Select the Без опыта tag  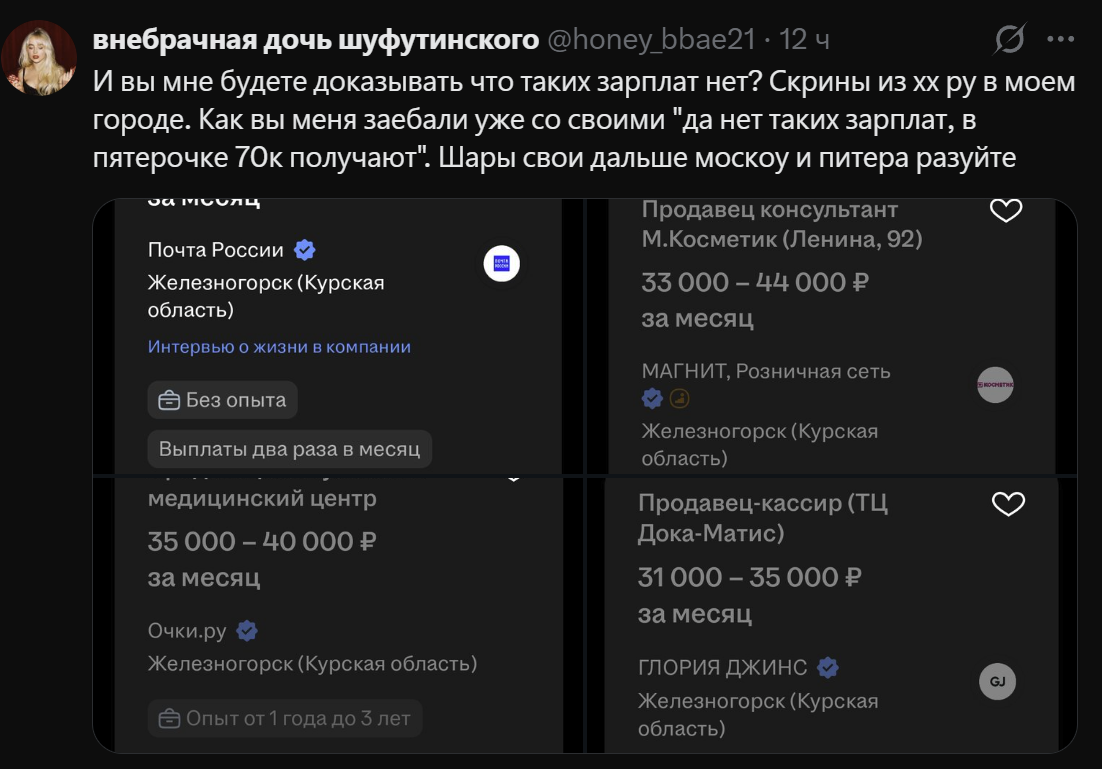[x=222, y=400]
